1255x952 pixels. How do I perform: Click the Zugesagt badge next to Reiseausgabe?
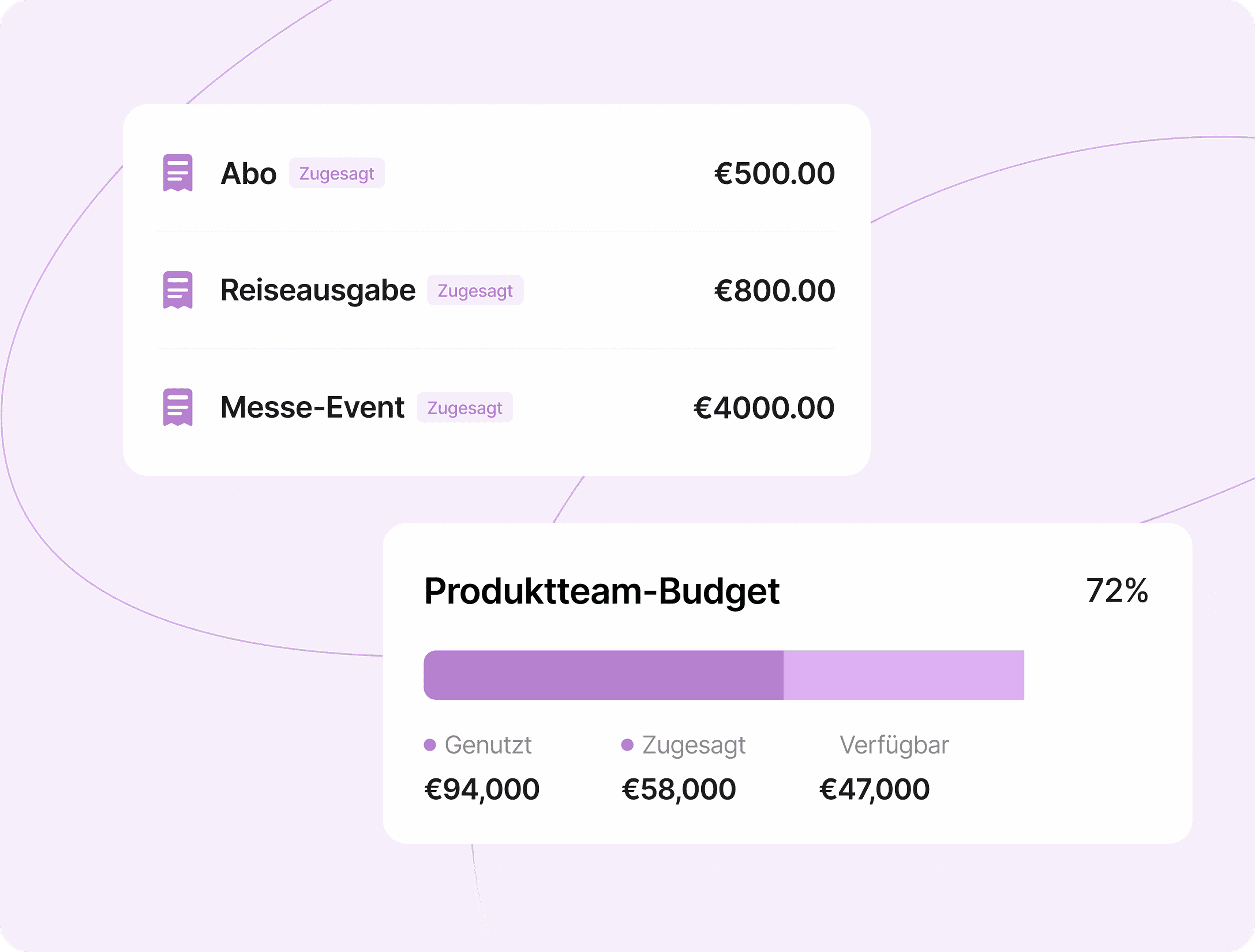[475, 290]
